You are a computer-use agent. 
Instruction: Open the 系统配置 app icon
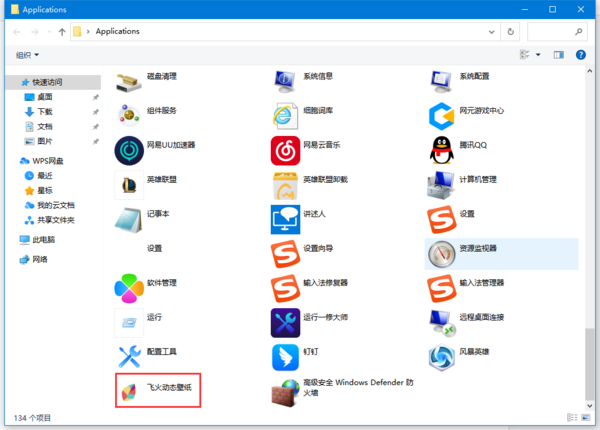pyautogui.click(x=441, y=82)
